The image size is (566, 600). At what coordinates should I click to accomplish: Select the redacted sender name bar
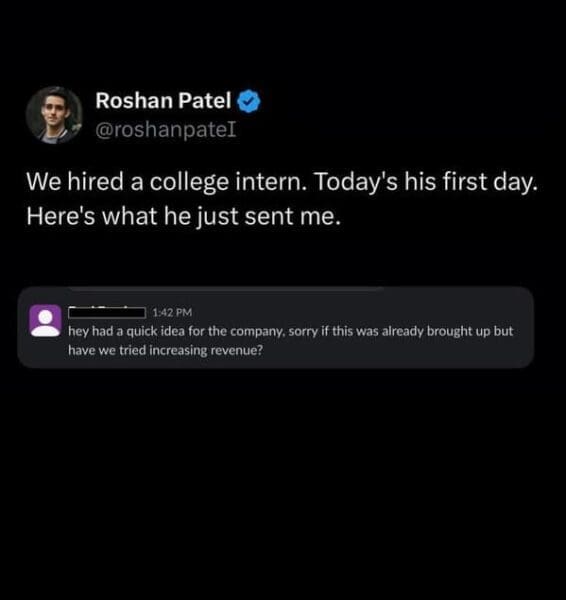tap(107, 313)
